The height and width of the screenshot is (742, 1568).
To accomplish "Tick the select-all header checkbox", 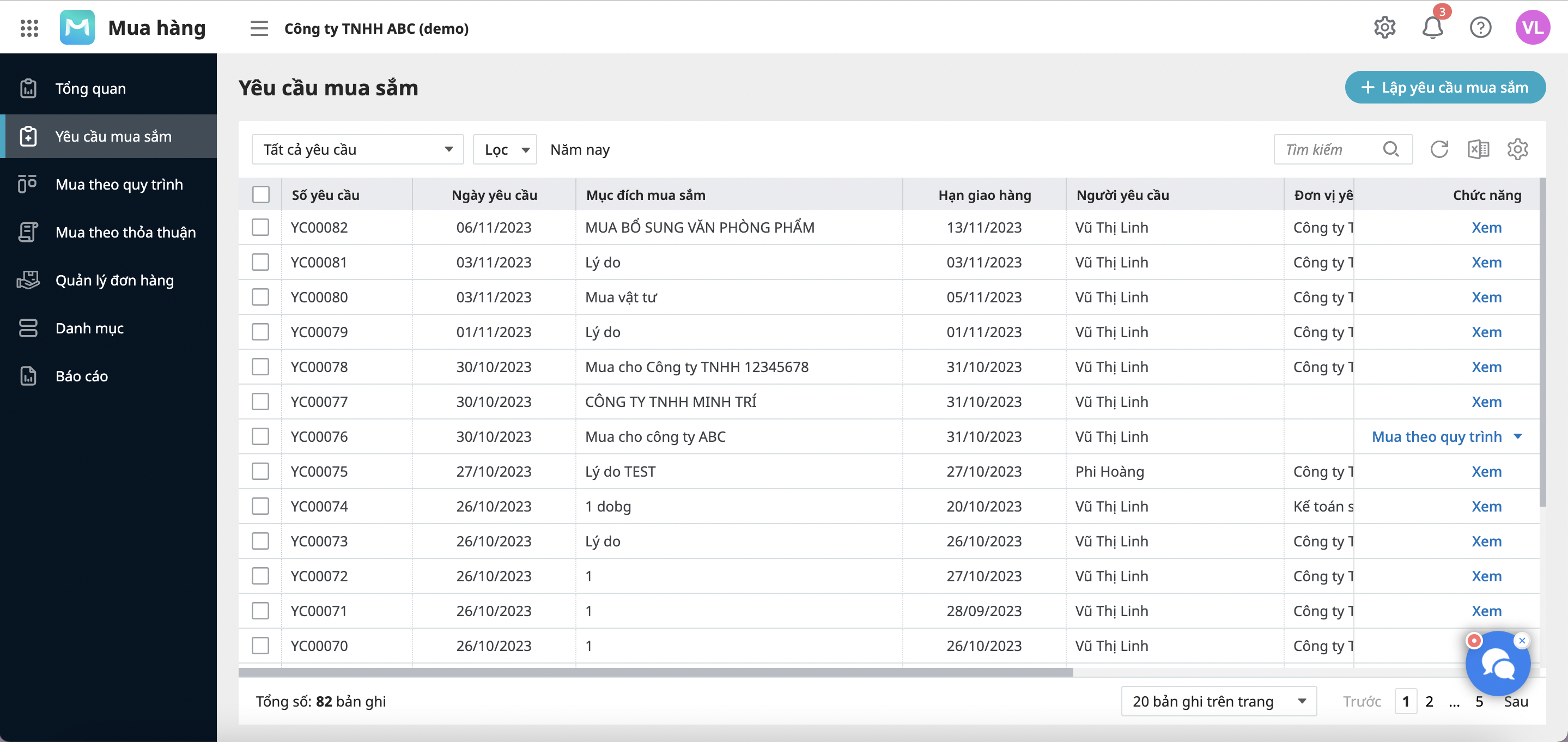I will coord(260,195).
